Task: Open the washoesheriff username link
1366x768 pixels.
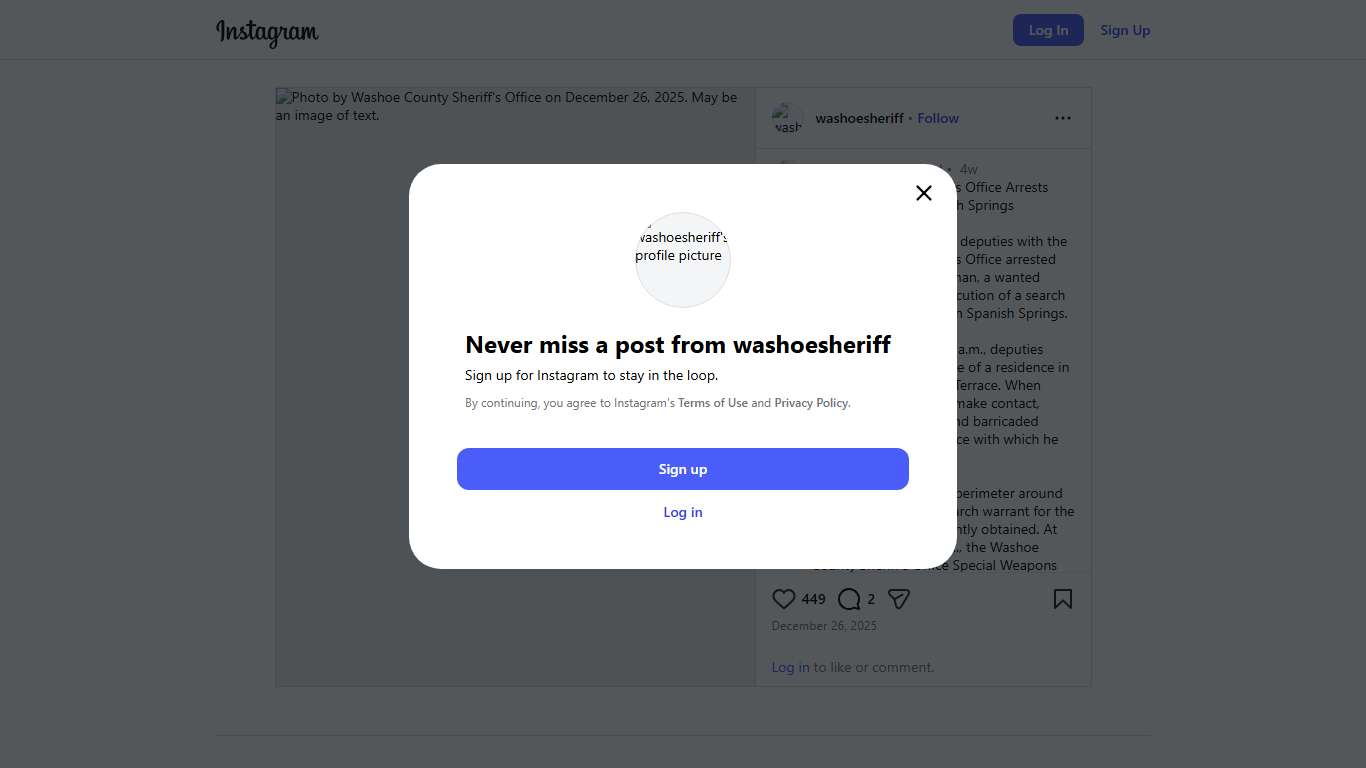Action: click(x=859, y=118)
